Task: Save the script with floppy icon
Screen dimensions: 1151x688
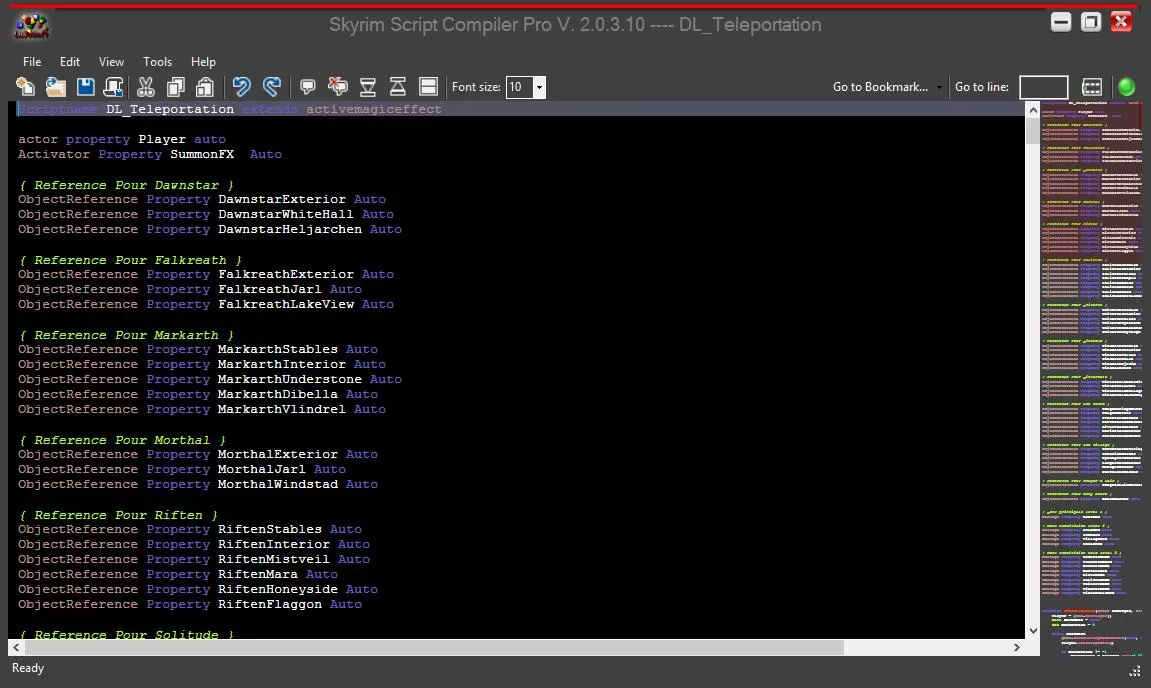Action: tap(86, 87)
